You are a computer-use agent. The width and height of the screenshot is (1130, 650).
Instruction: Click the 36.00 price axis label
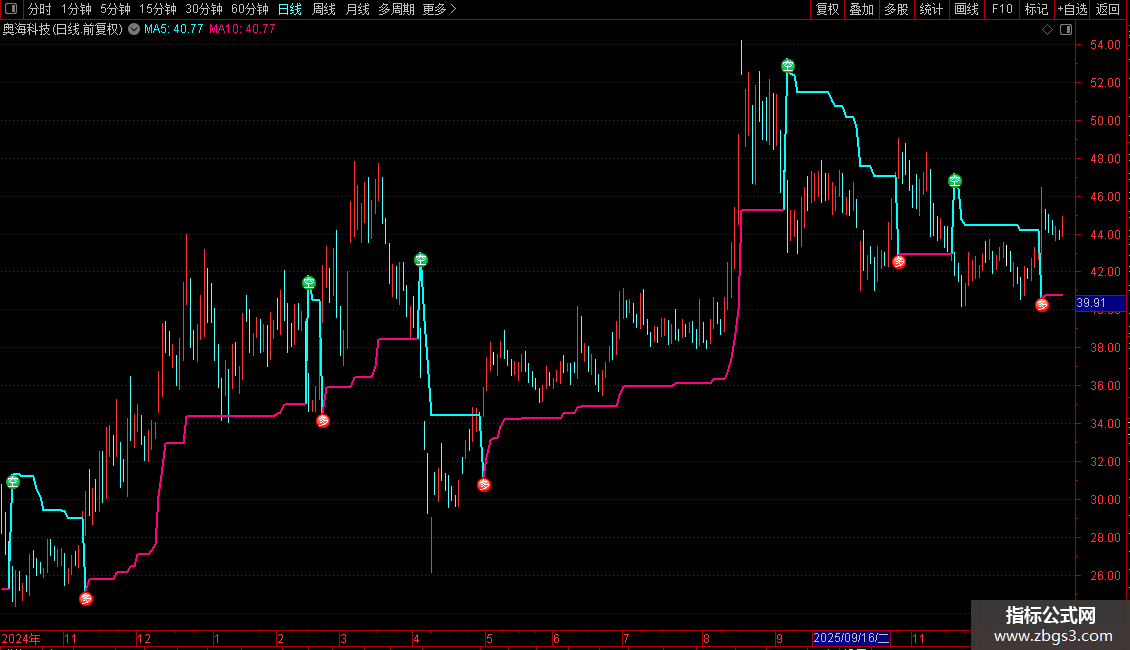1105,386
